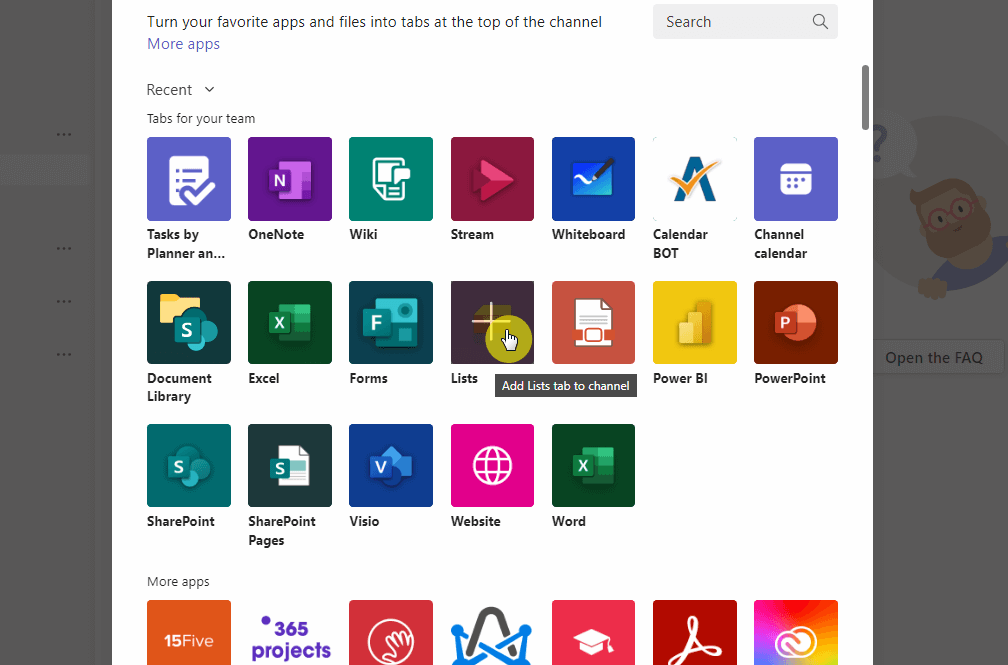The height and width of the screenshot is (665, 1008).
Task: Add Whiteboard as a tab
Action: 593,179
